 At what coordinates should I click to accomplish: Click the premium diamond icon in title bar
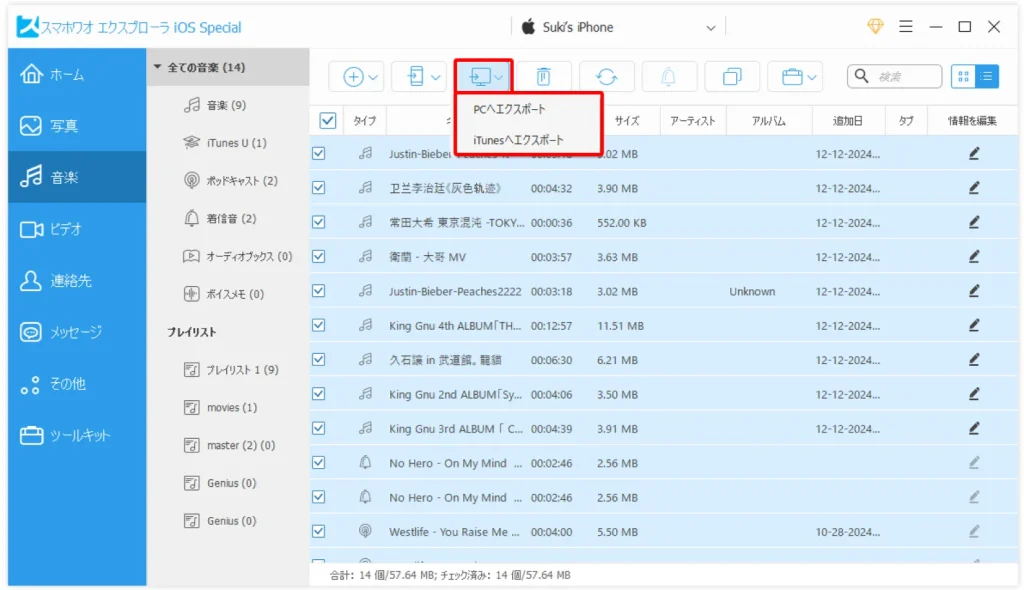[x=876, y=27]
